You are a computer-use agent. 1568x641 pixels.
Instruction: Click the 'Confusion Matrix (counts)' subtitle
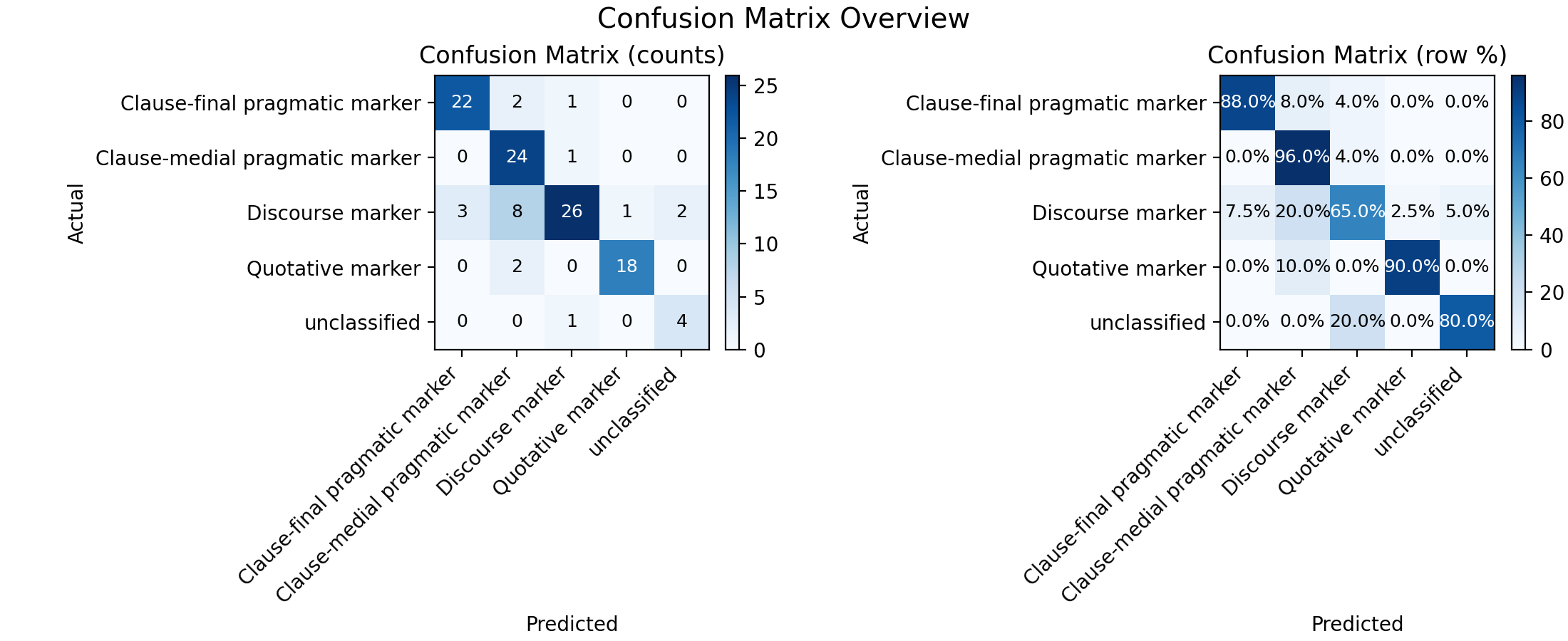click(572, 56)
